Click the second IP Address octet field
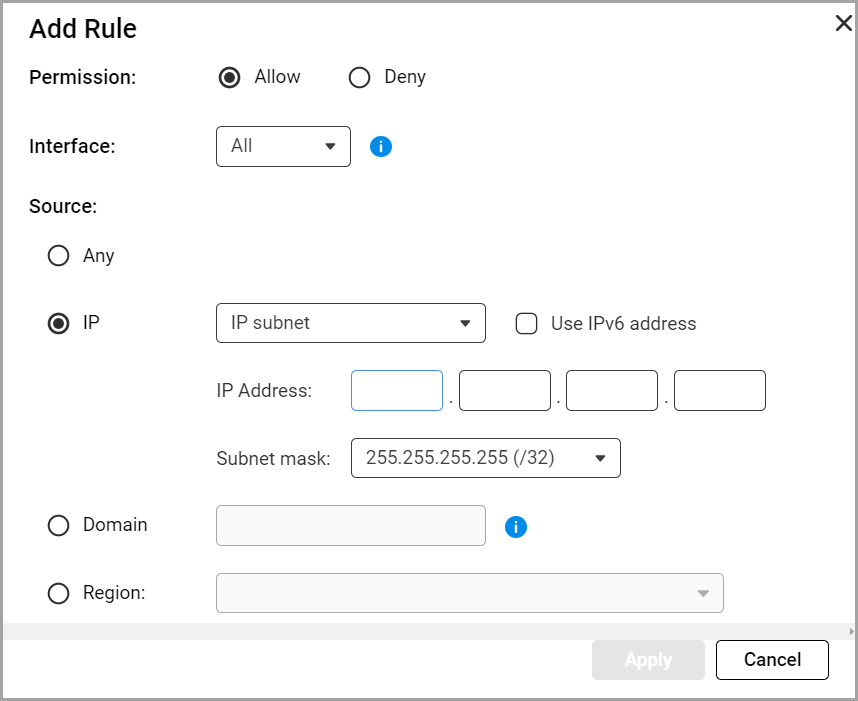The width and height of the screenshot is (858, 701). [x=505, y=391]
